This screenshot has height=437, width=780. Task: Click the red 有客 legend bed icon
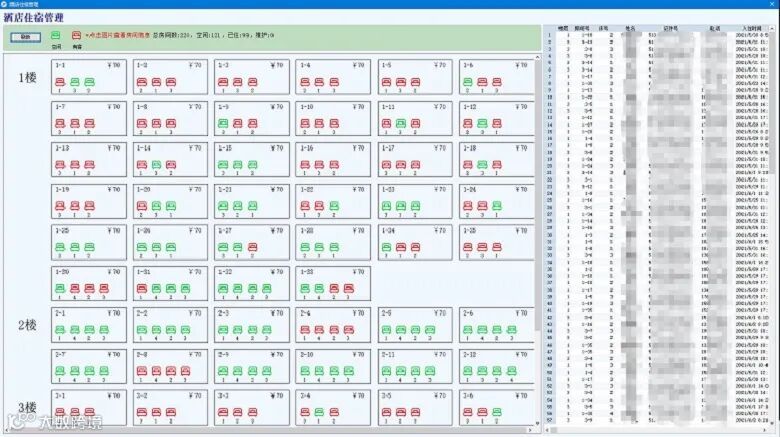76,35
